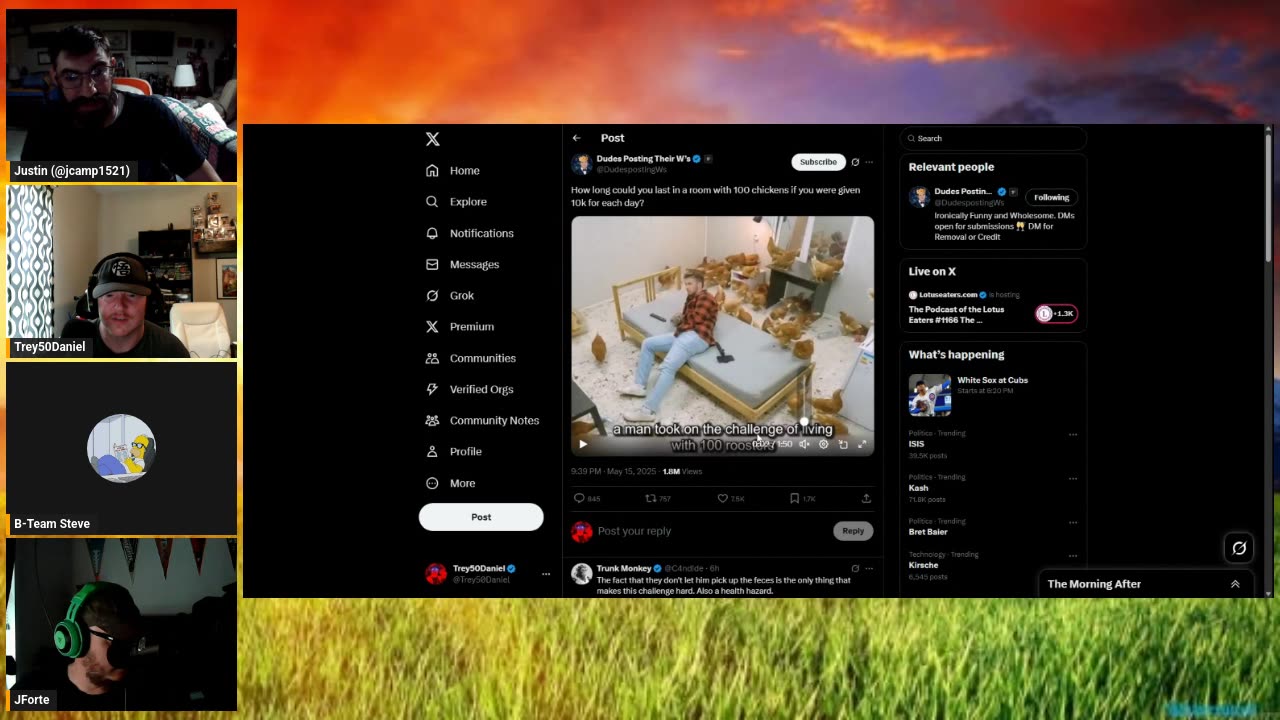Mute the video with the speaker icon
This screenshot has height=720, width=1280.
[x=804, y=445]
